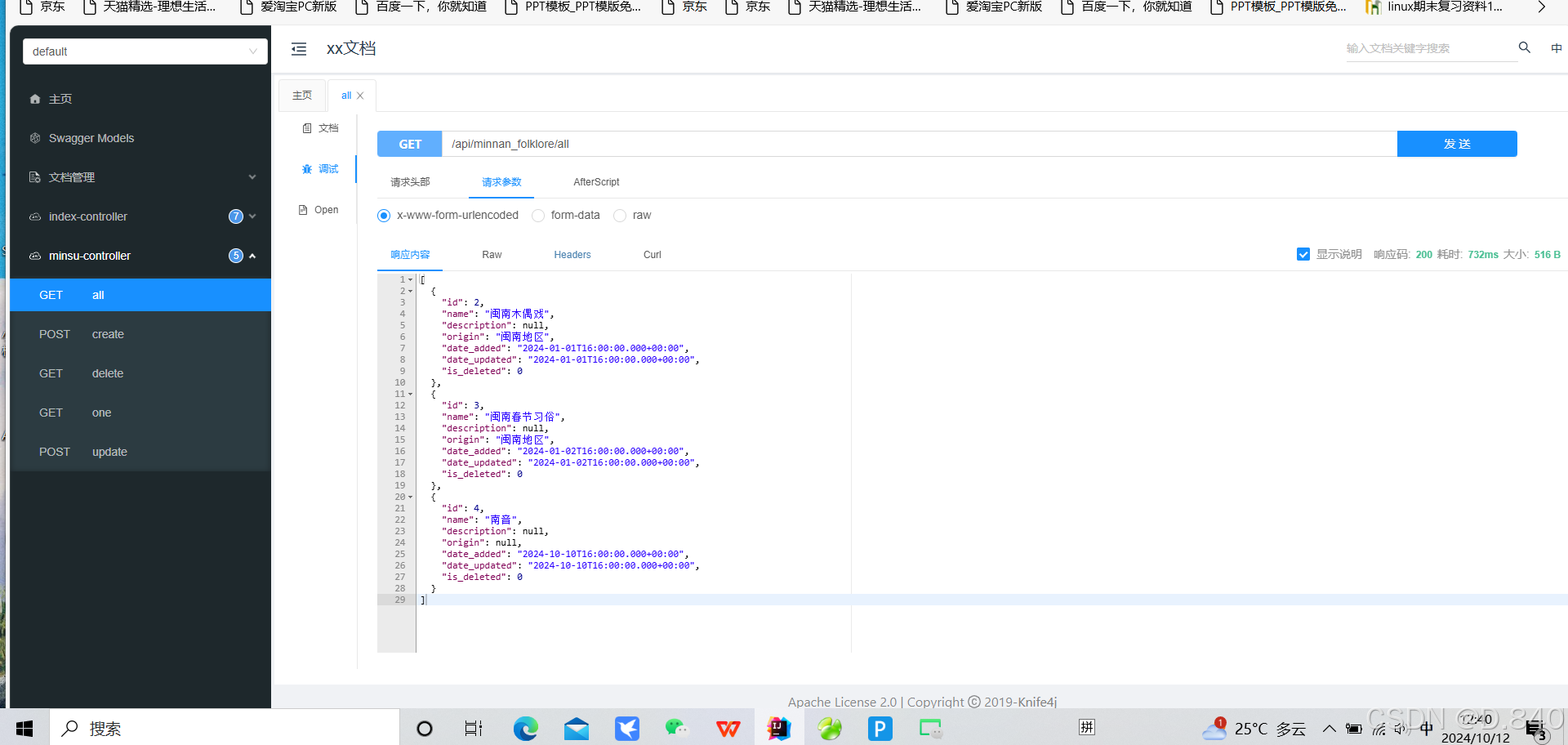This screenshot has width=1568, height=745.
Task: Open the AfterScript tab
Action: pyautogui.click(x=596, y=181)
